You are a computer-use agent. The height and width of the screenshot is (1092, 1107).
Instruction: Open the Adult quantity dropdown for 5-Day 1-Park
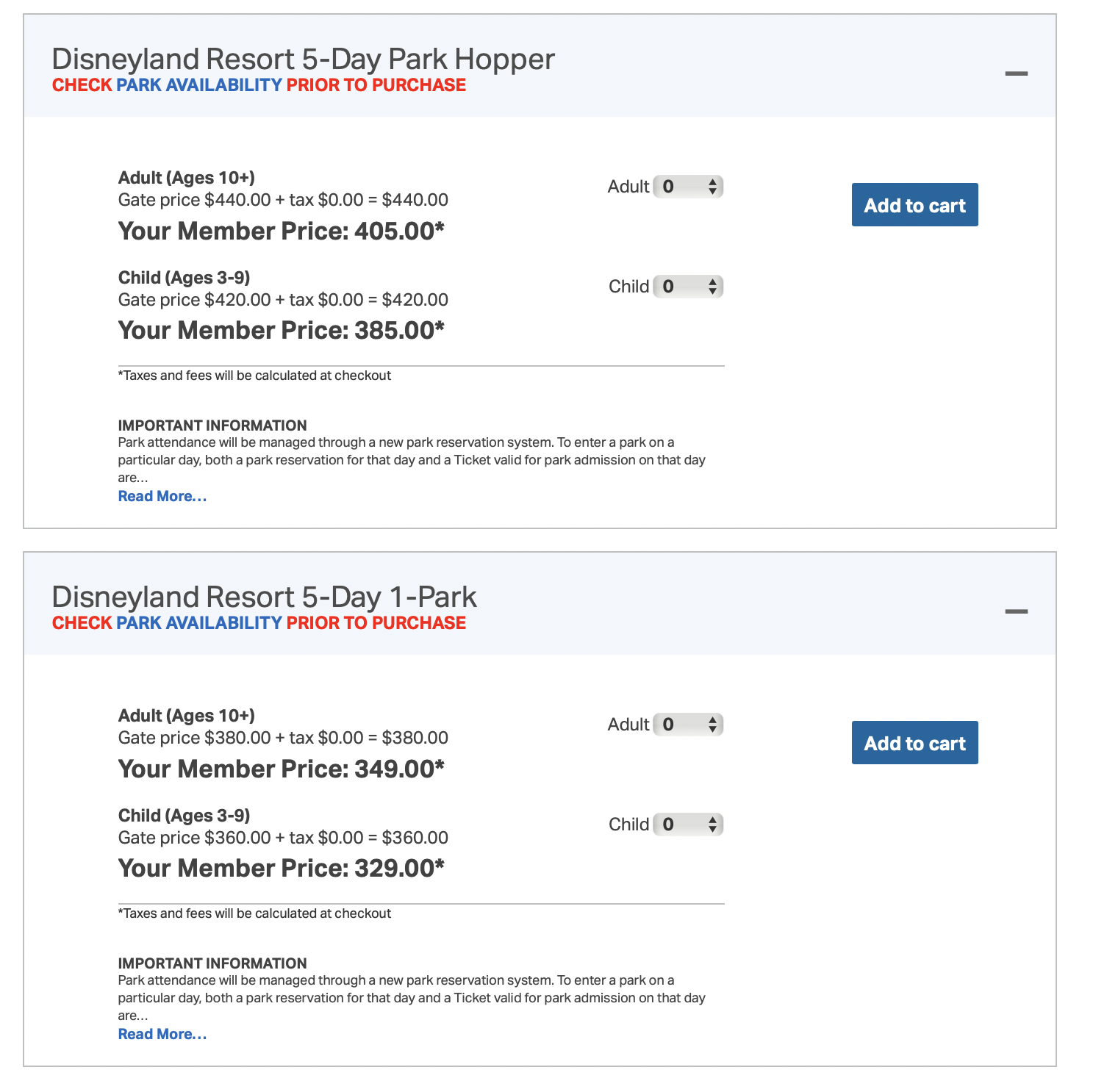pos(689,725)
